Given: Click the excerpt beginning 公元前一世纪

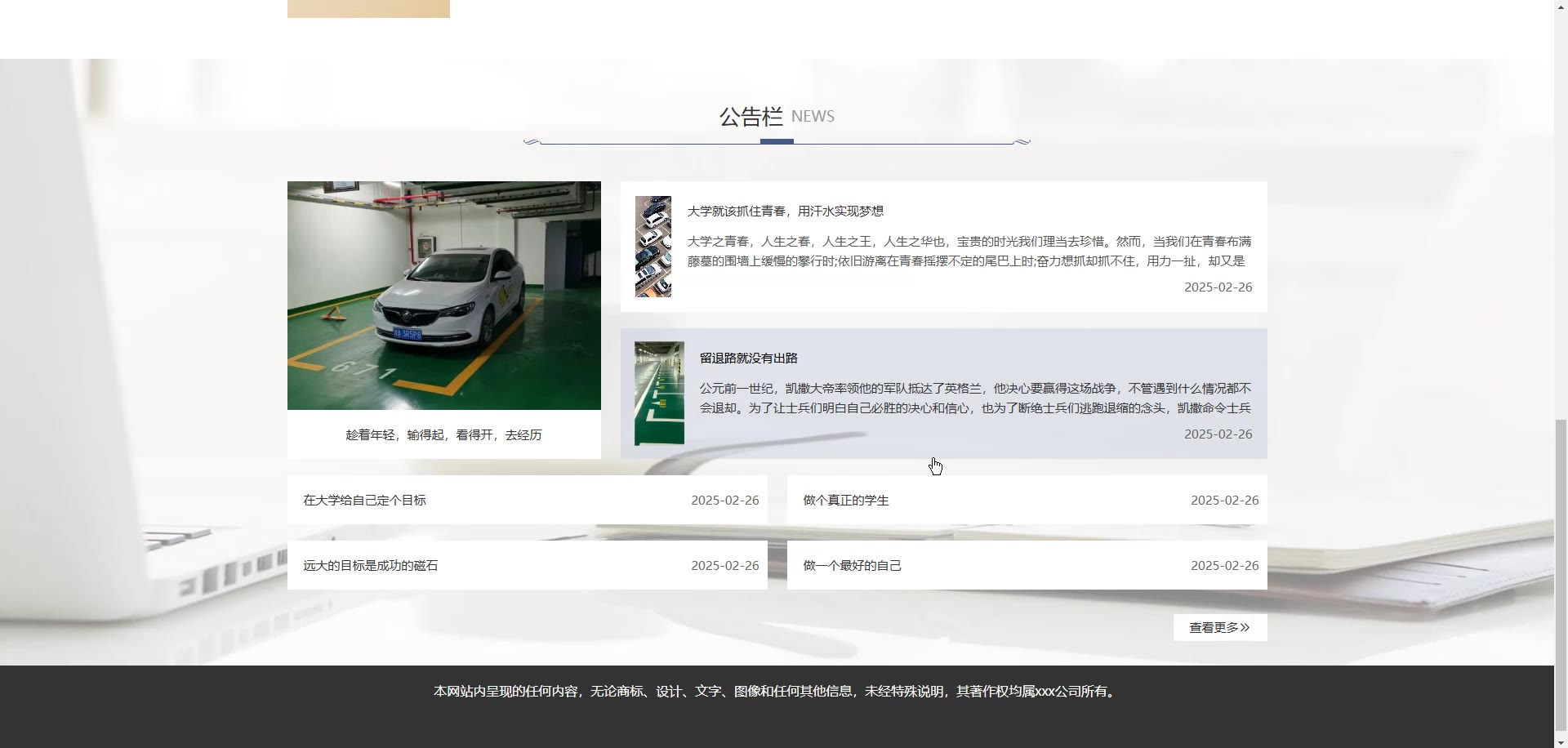Looking at the screenshot, I should (x=974, y=398).
